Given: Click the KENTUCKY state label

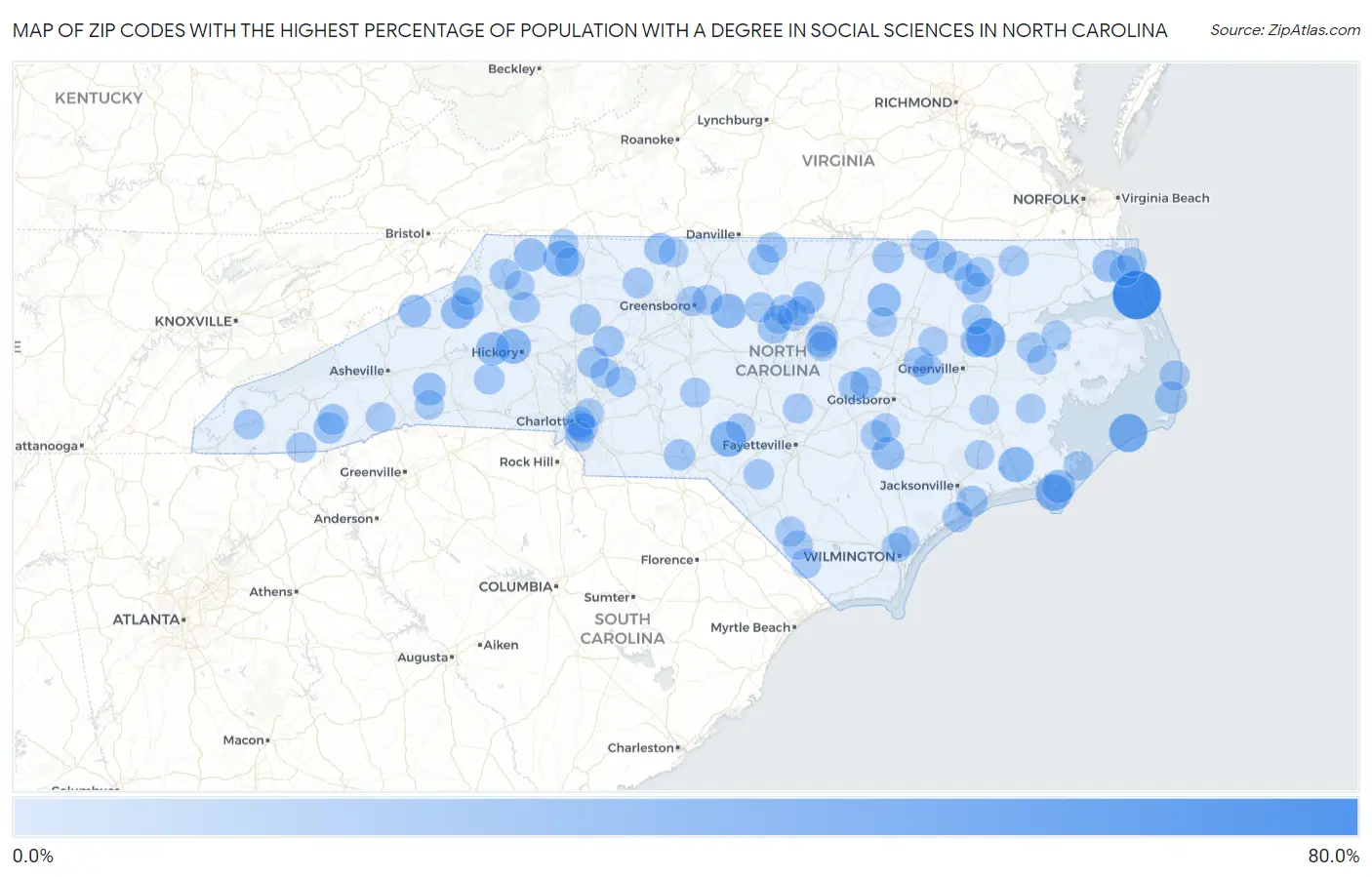Looking at the screenshot, I should point(99,98).
